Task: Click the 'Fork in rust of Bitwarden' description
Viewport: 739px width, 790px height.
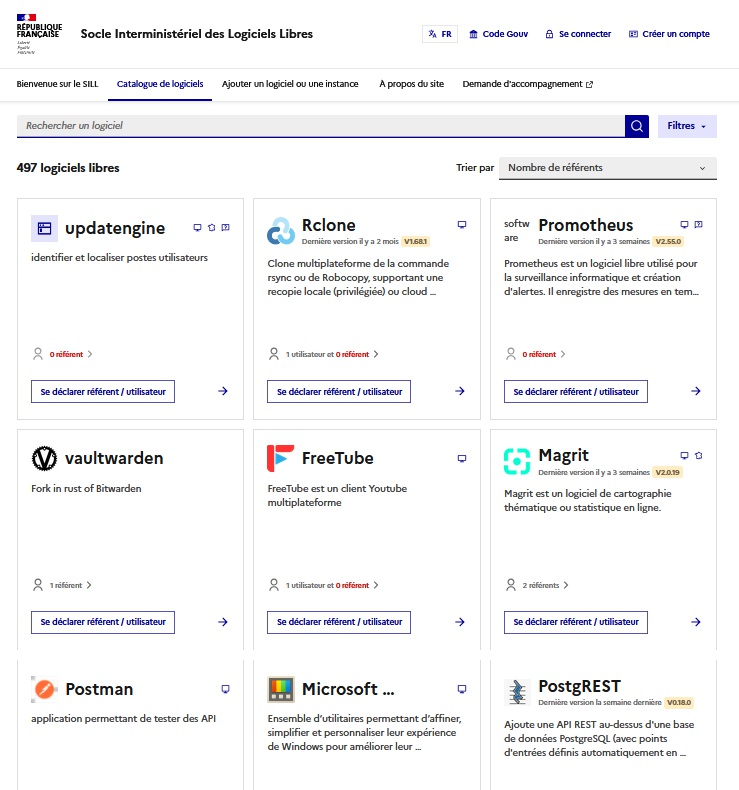Action: coord(86,488)
